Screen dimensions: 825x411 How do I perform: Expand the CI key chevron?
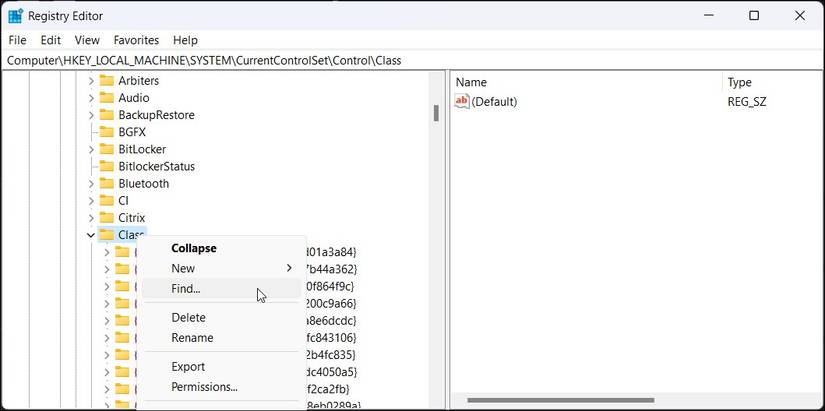click(x=91, y=200)
